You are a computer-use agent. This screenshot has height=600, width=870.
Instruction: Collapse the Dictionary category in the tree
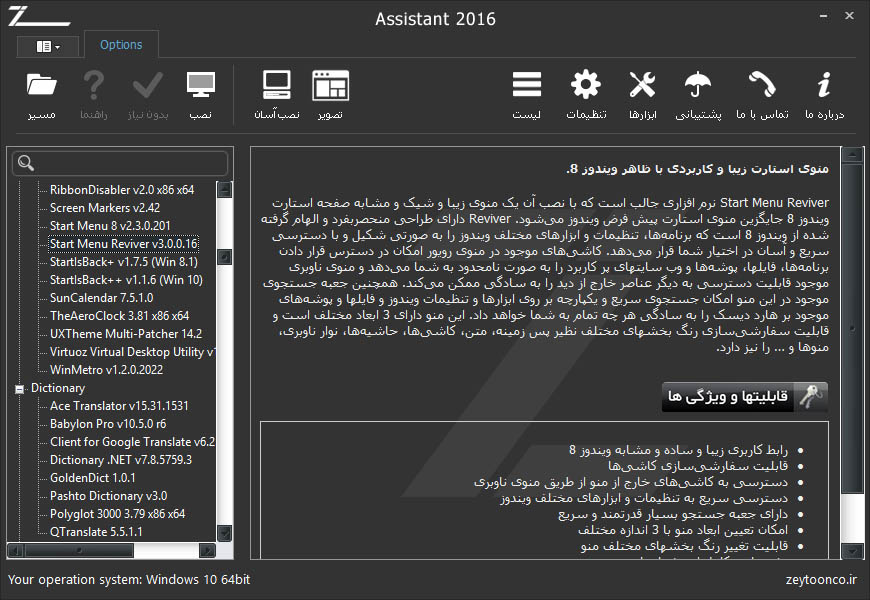(x=22, y=387)
